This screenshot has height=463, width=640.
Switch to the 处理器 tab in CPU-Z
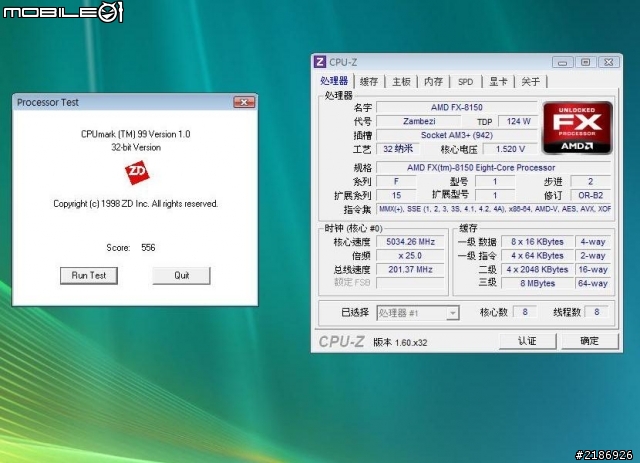(x=334, y=81)
